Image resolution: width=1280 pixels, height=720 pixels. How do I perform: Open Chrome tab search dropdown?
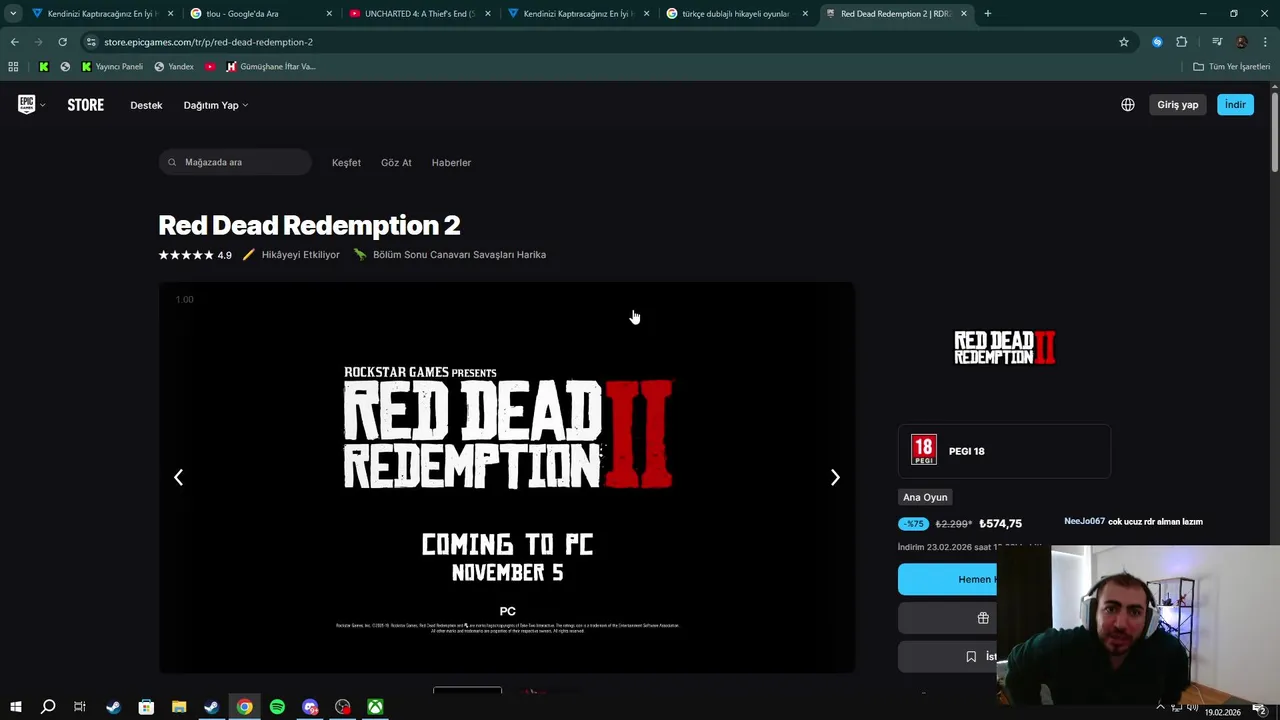[12, 14]
